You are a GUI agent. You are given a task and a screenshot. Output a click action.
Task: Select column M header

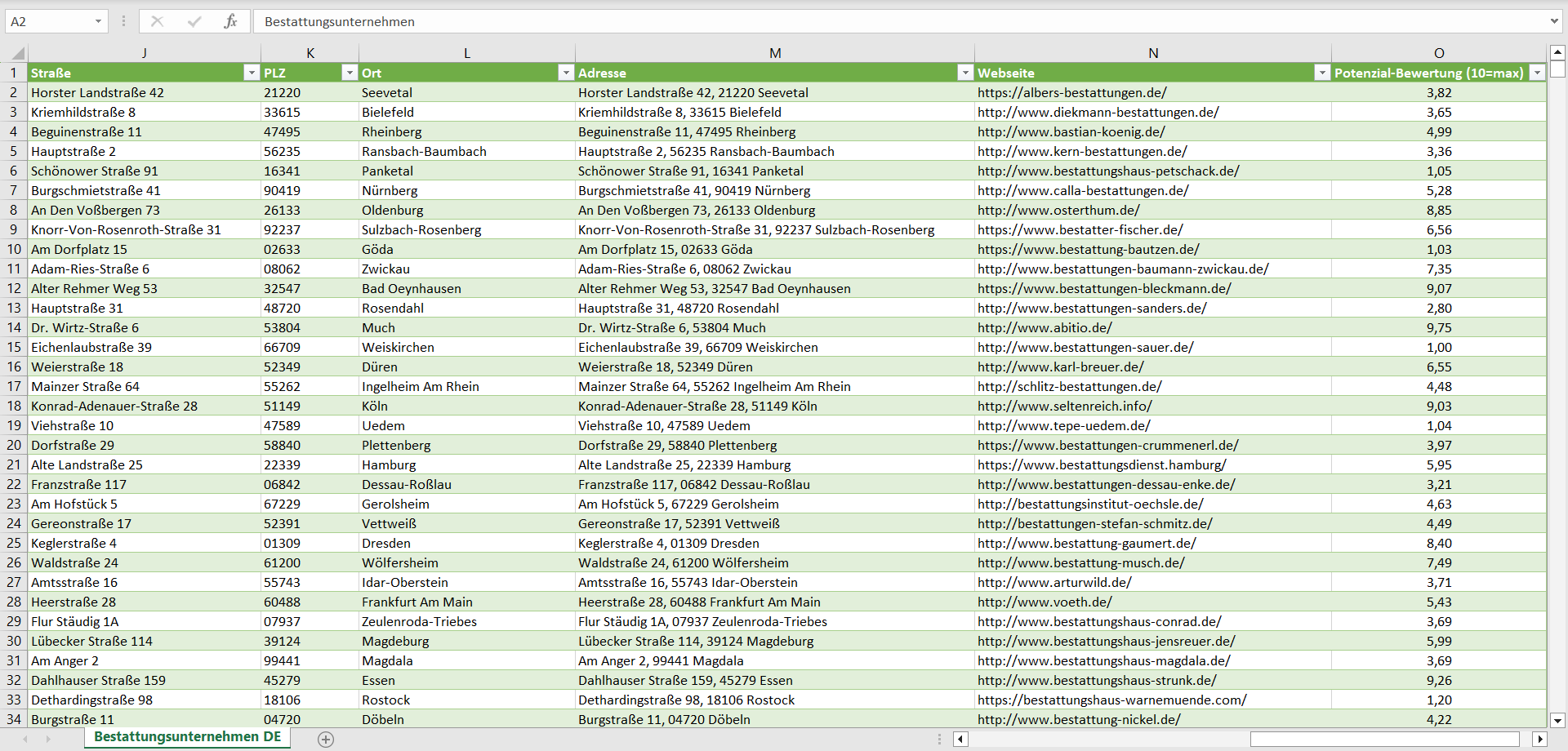pyautogui.click(x=775, y=53)
